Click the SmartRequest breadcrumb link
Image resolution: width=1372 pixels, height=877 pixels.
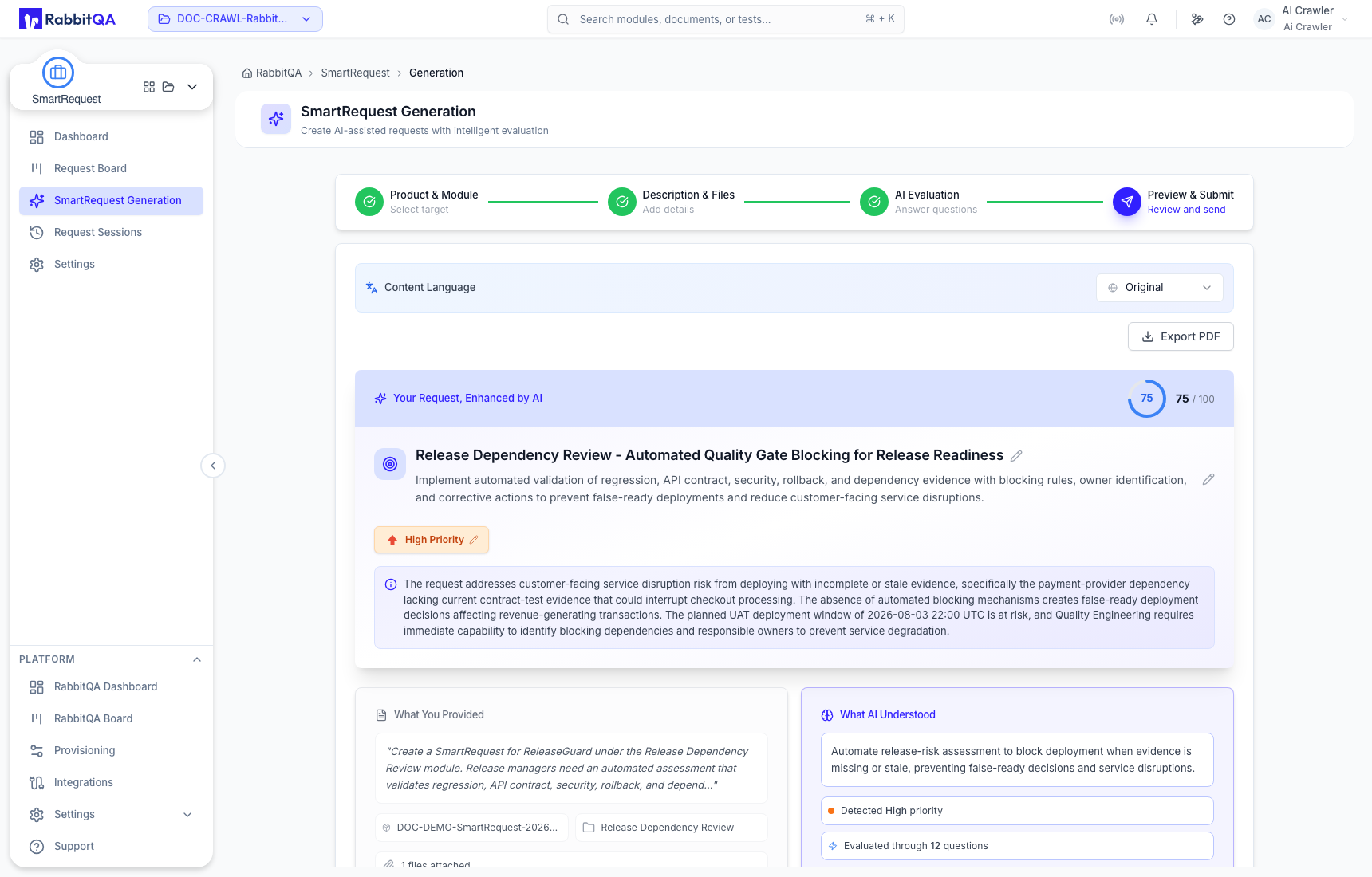[x=355, y=73]
